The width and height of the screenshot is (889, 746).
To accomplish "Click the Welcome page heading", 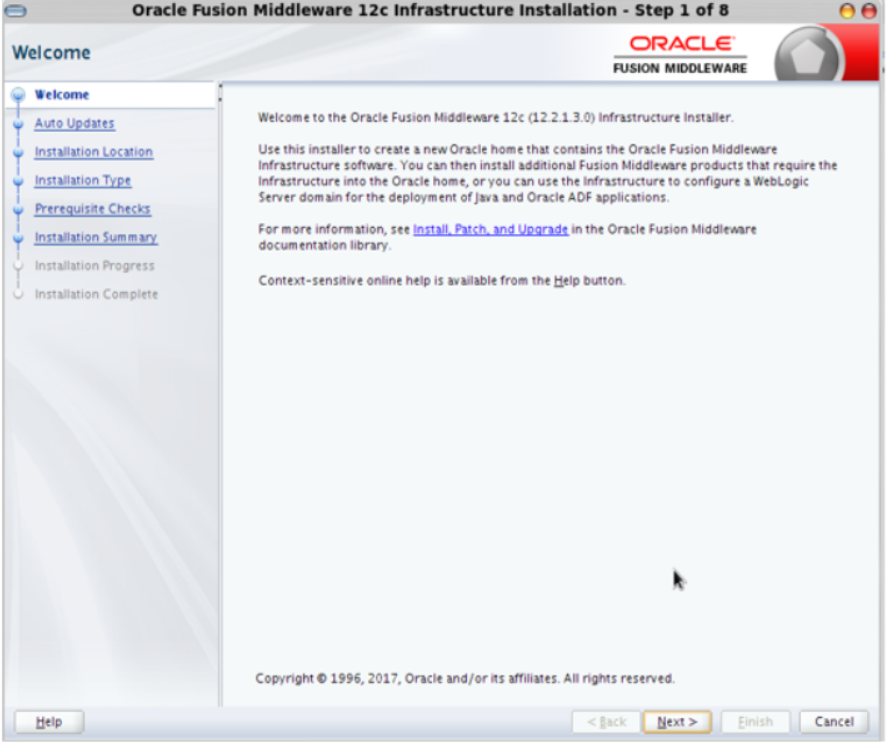I will [x=51, y=53].
